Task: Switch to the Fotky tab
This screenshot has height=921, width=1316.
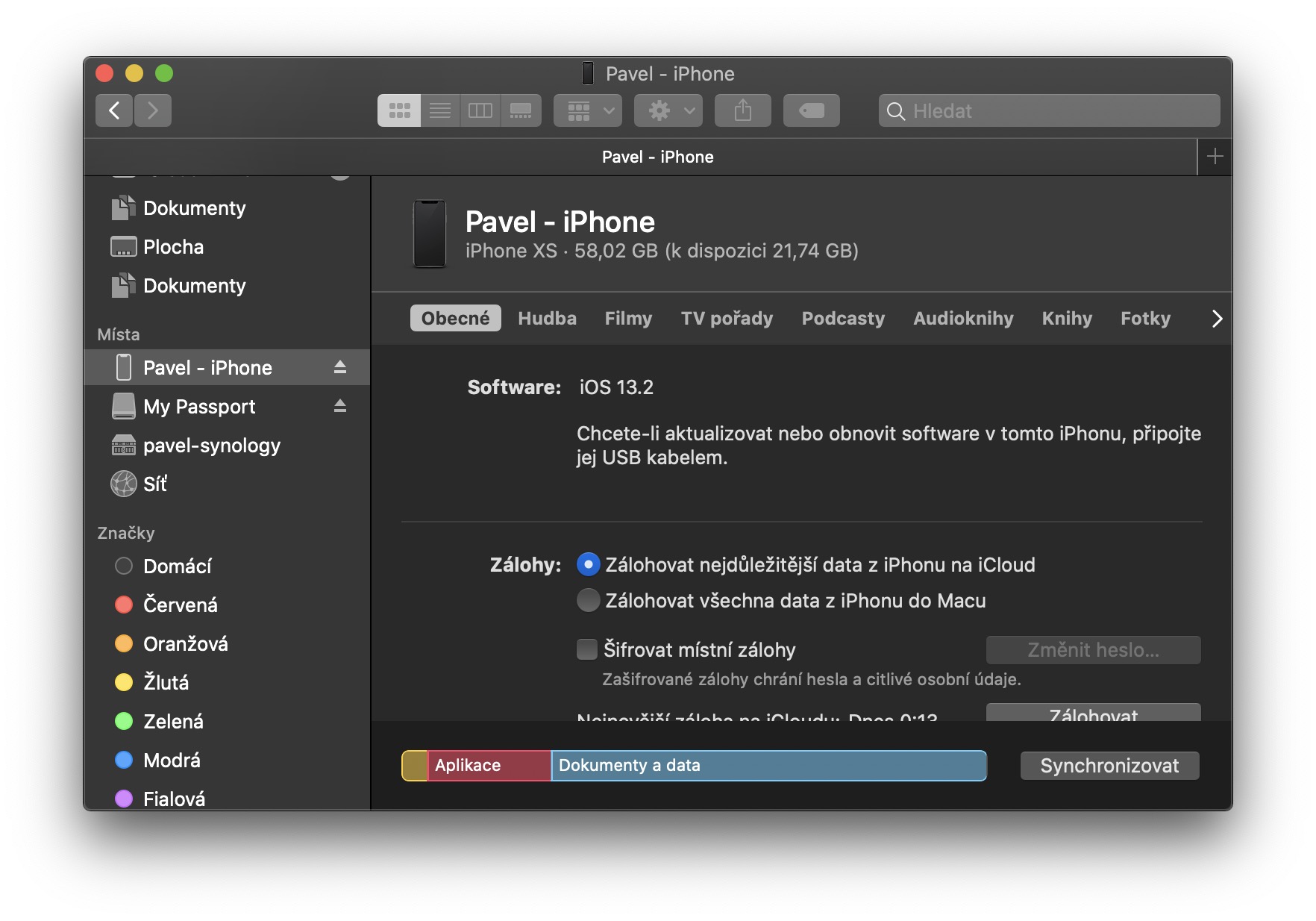Action: tap(1145, 318)
